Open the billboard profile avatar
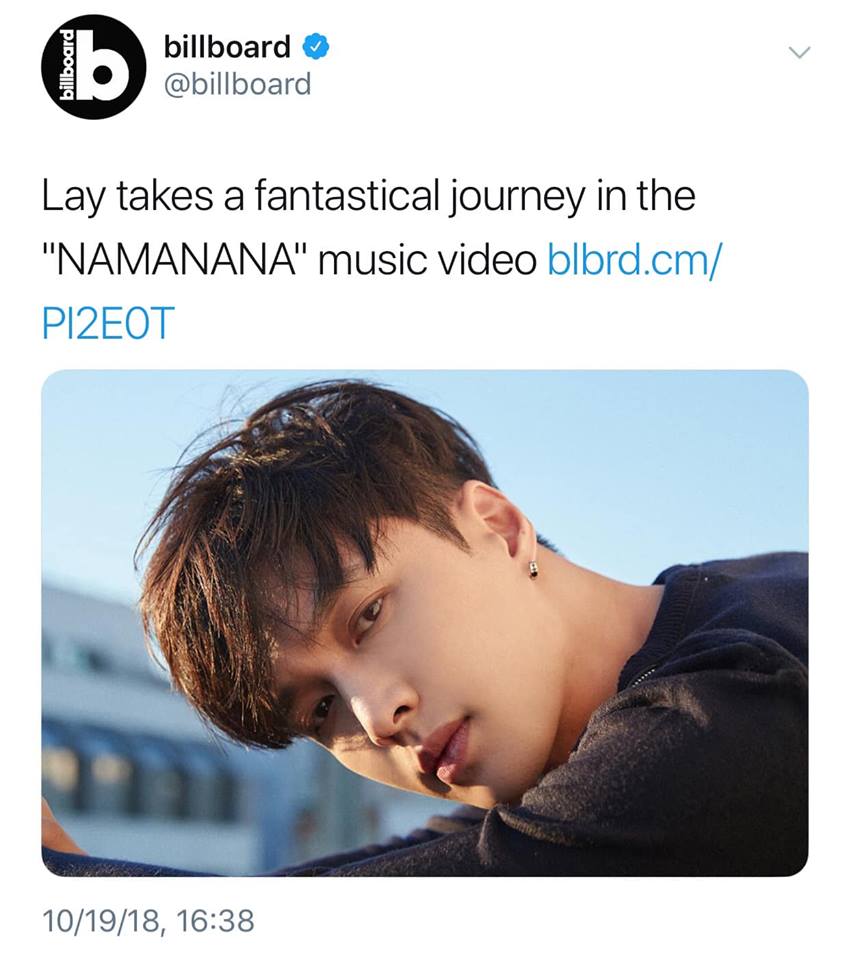This screenshot has width=850, height=960. (94, 67)
